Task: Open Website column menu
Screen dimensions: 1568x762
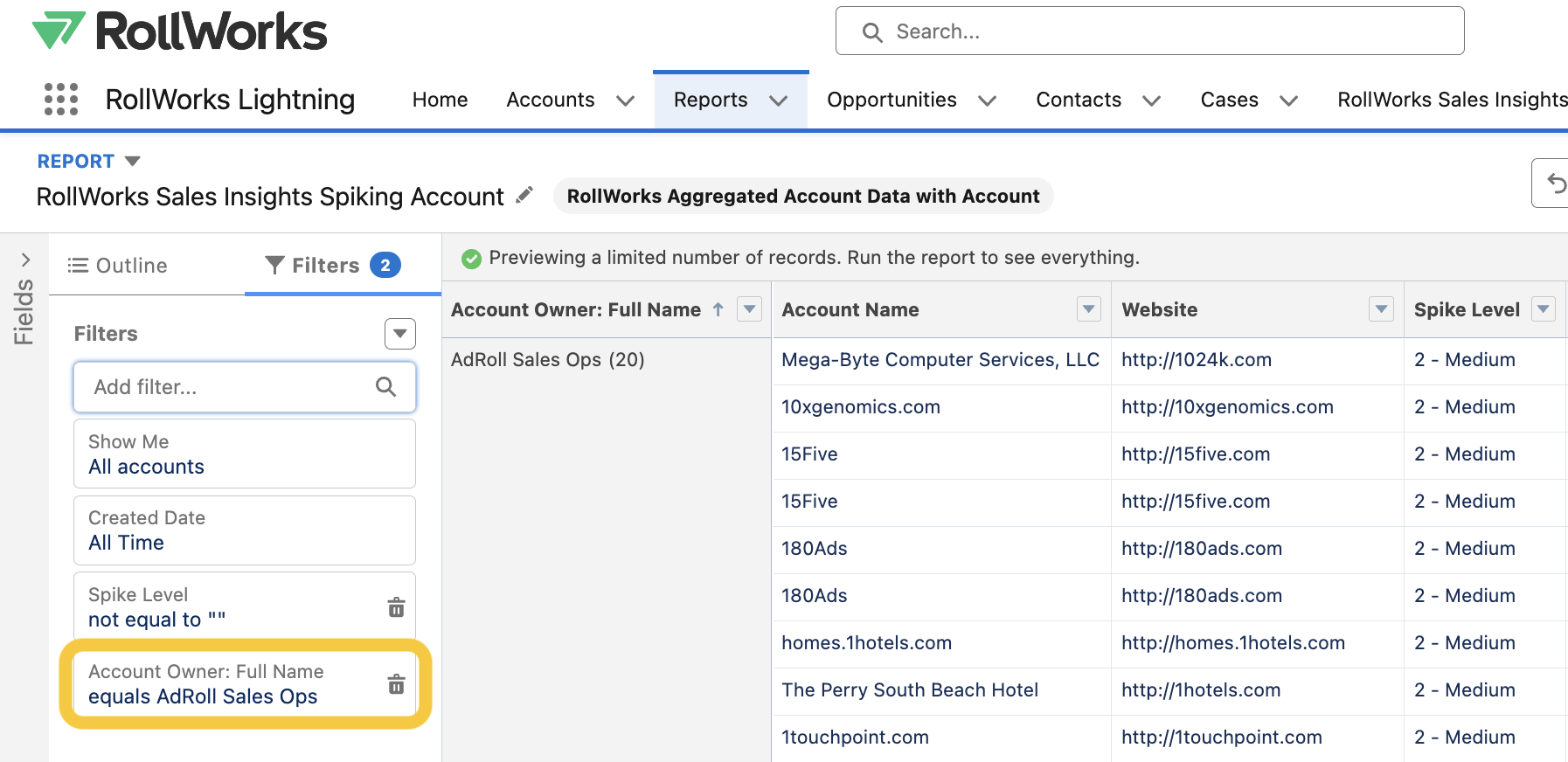Action: click(x=1381, y=308)
